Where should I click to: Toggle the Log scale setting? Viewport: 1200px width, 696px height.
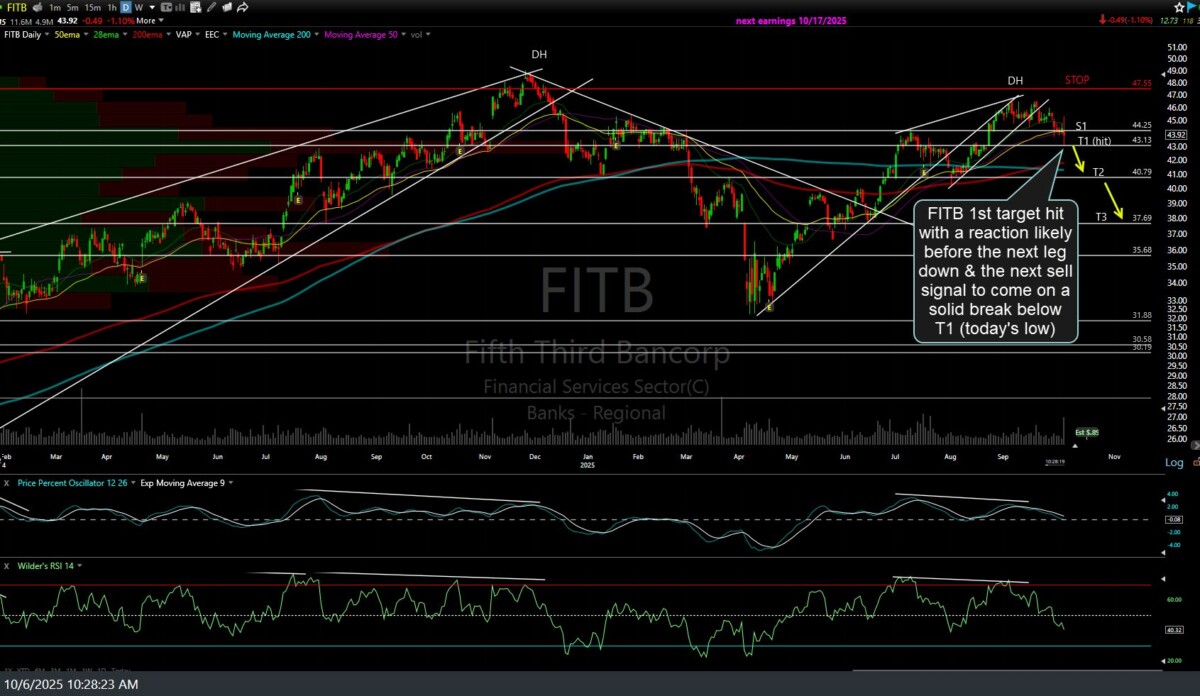click(x=1174, y=462)
